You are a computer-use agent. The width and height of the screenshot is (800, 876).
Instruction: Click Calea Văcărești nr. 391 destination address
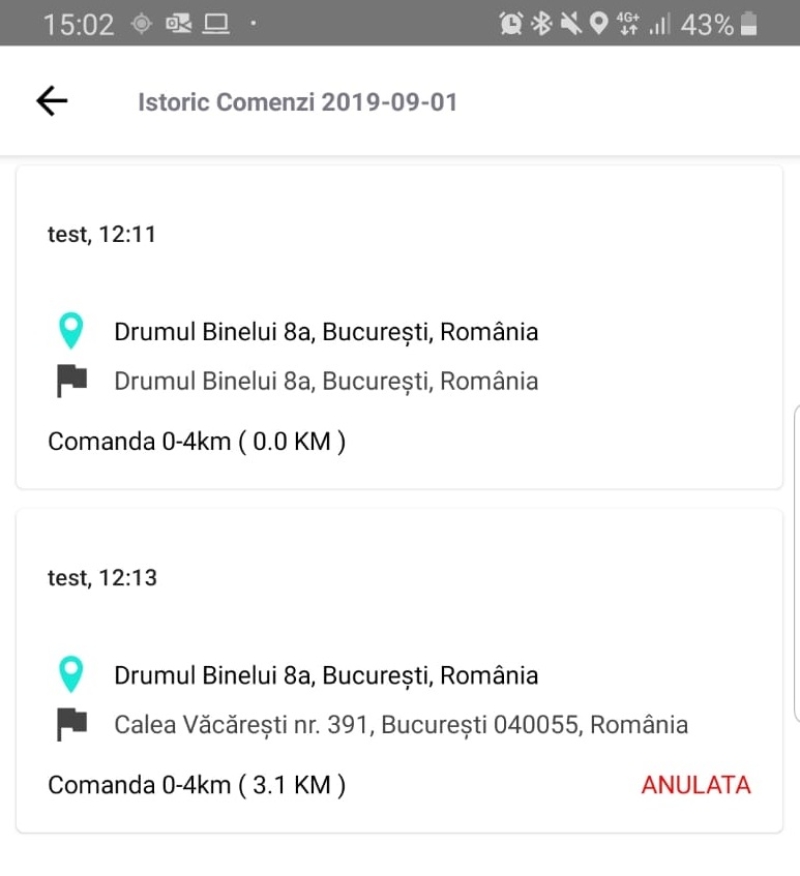401,725
